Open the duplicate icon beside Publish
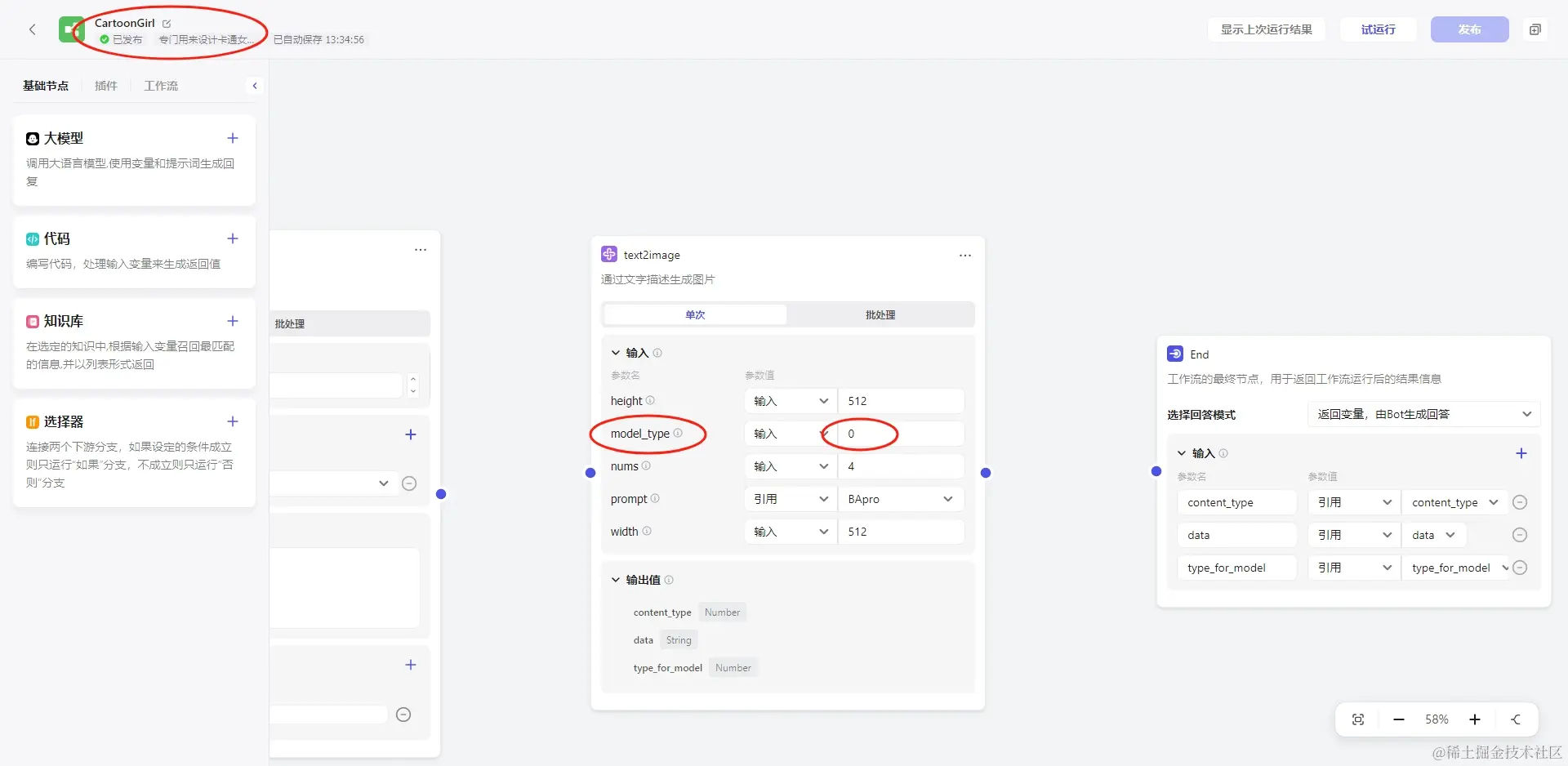 [x=1535, y=29]
